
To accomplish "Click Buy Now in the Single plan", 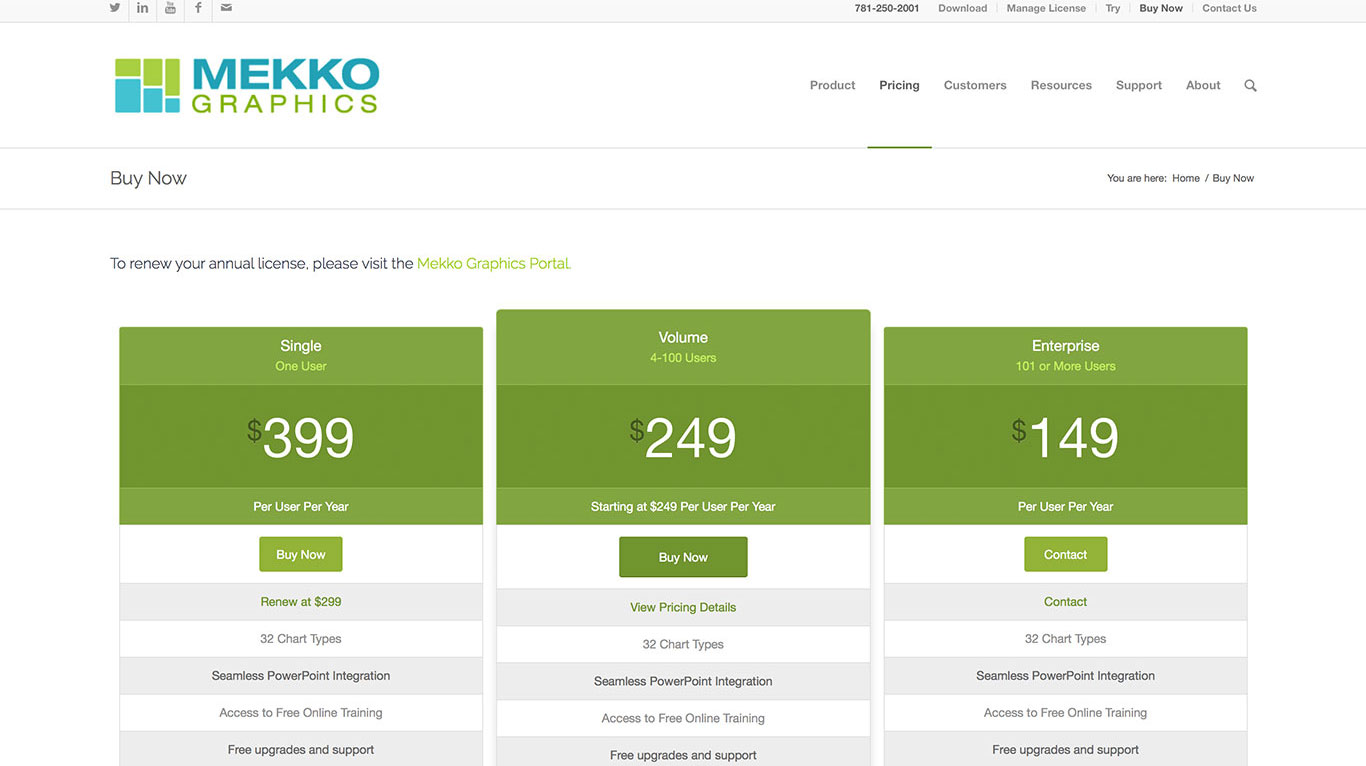I will coord(301,555).
